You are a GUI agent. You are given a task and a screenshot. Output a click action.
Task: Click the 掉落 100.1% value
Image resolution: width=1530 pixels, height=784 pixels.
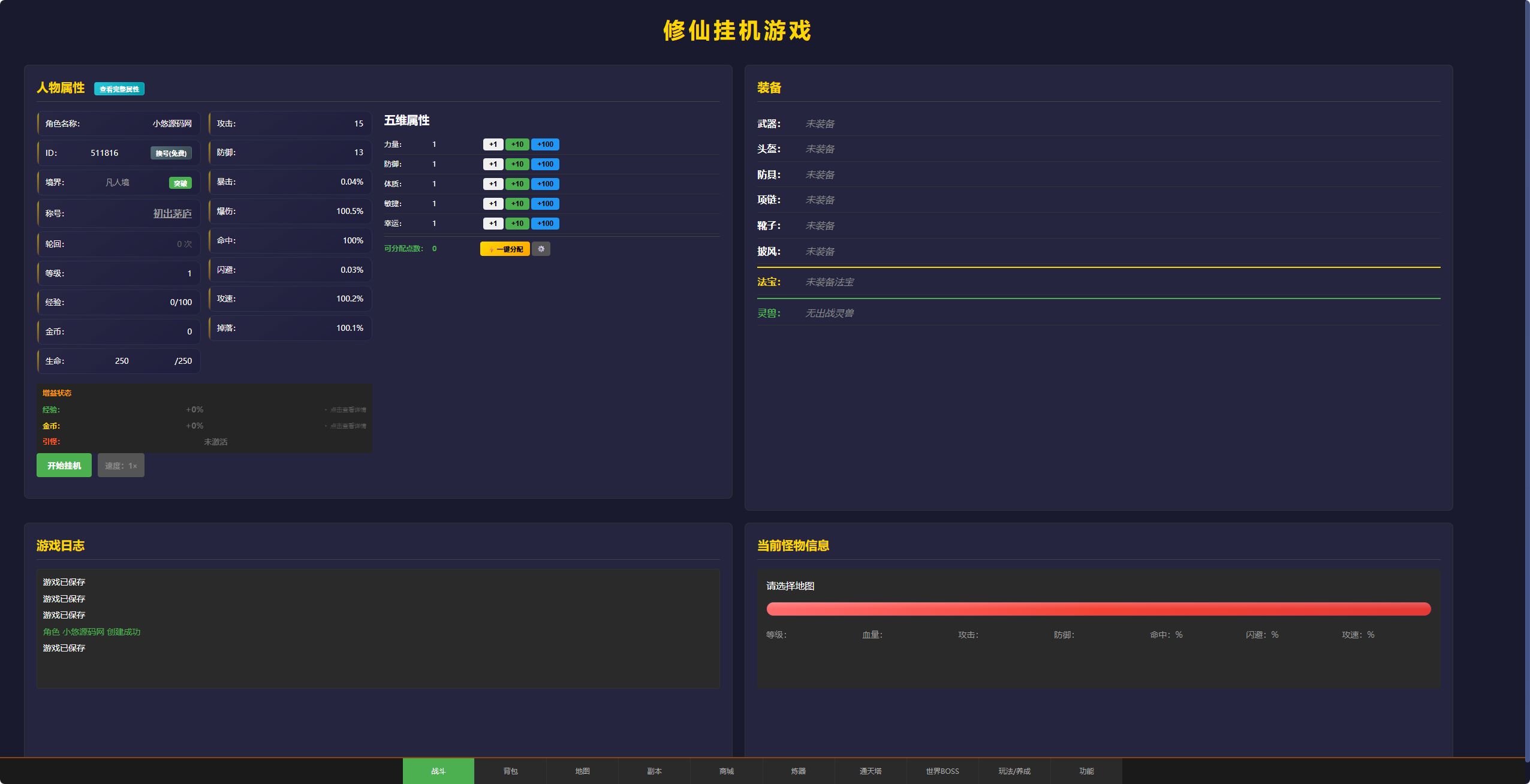tap(350, 328)
